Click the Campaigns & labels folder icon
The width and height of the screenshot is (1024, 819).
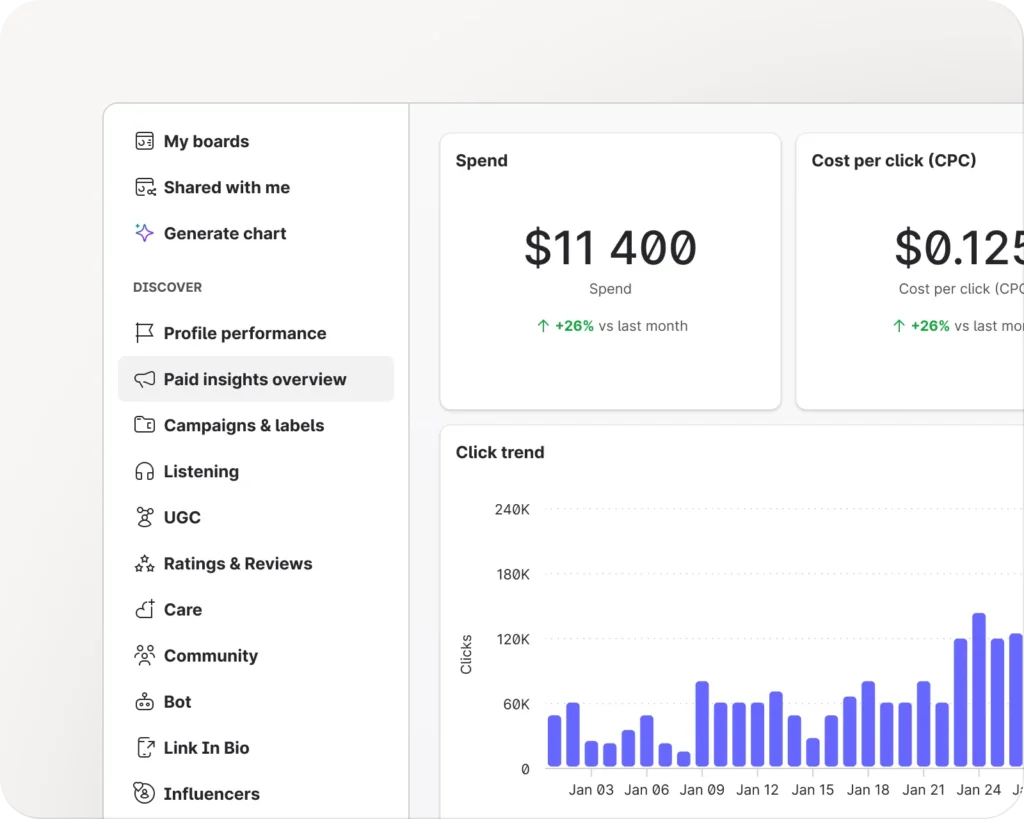pos(144,425)
